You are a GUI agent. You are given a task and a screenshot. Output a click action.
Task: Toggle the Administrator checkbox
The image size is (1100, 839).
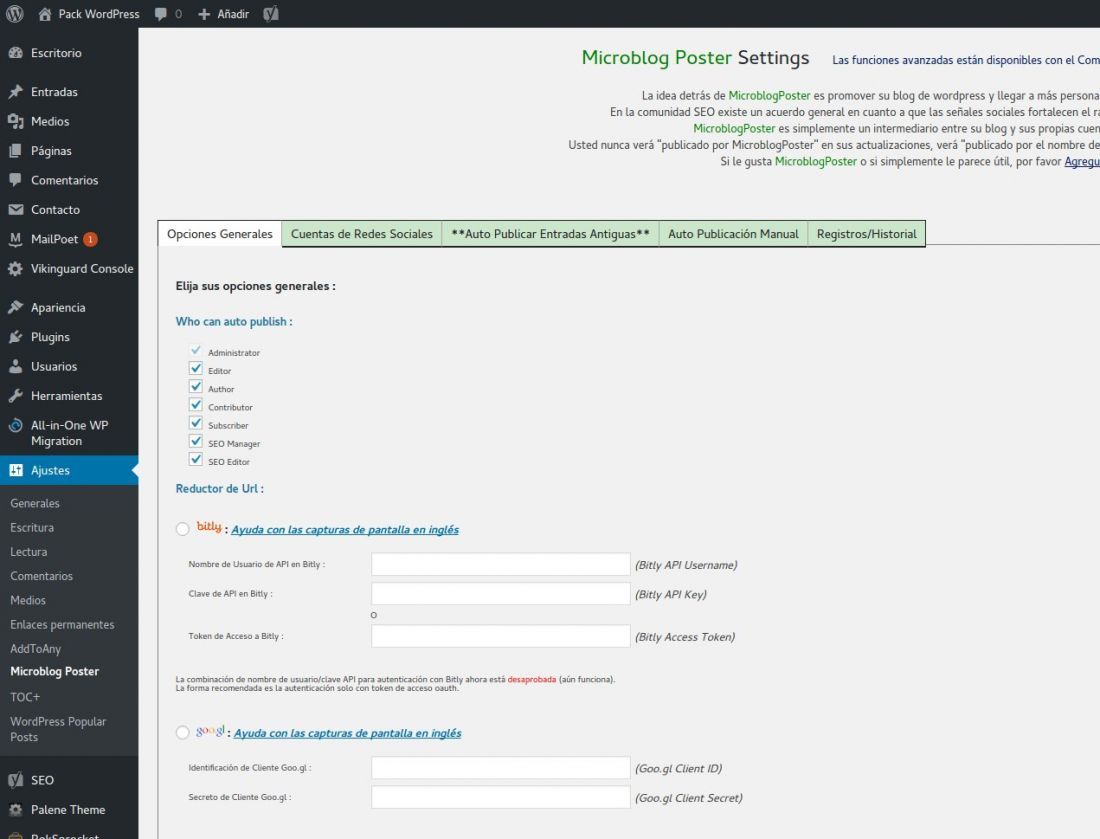coord(196,350)
